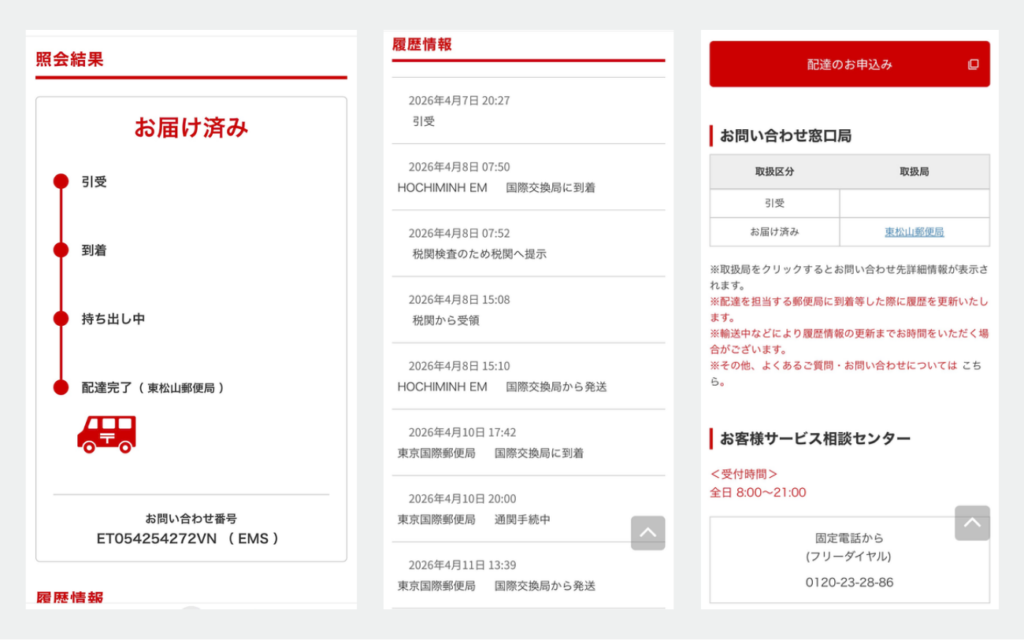The height and width of the screenshot is (640, 1024).
Task: Follow the こちら FAQ link
Action: click(970, 366)
